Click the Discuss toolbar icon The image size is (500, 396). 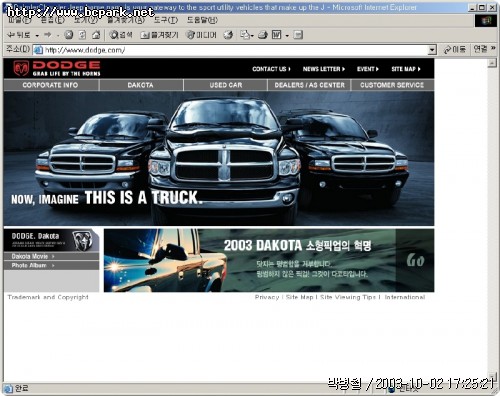point(298,35)
